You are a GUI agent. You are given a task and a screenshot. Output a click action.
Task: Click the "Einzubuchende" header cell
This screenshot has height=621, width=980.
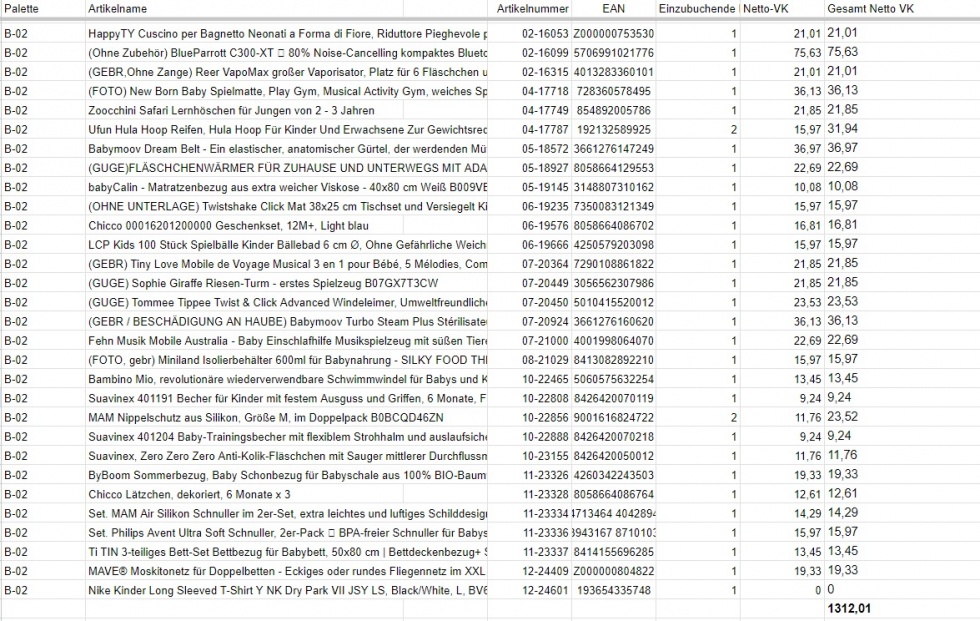(697, 9)
